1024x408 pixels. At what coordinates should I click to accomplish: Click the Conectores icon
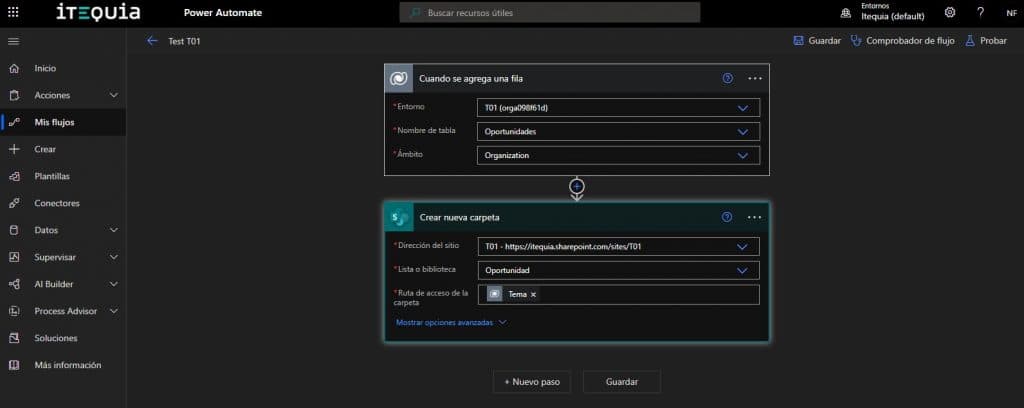click(14, 203)
